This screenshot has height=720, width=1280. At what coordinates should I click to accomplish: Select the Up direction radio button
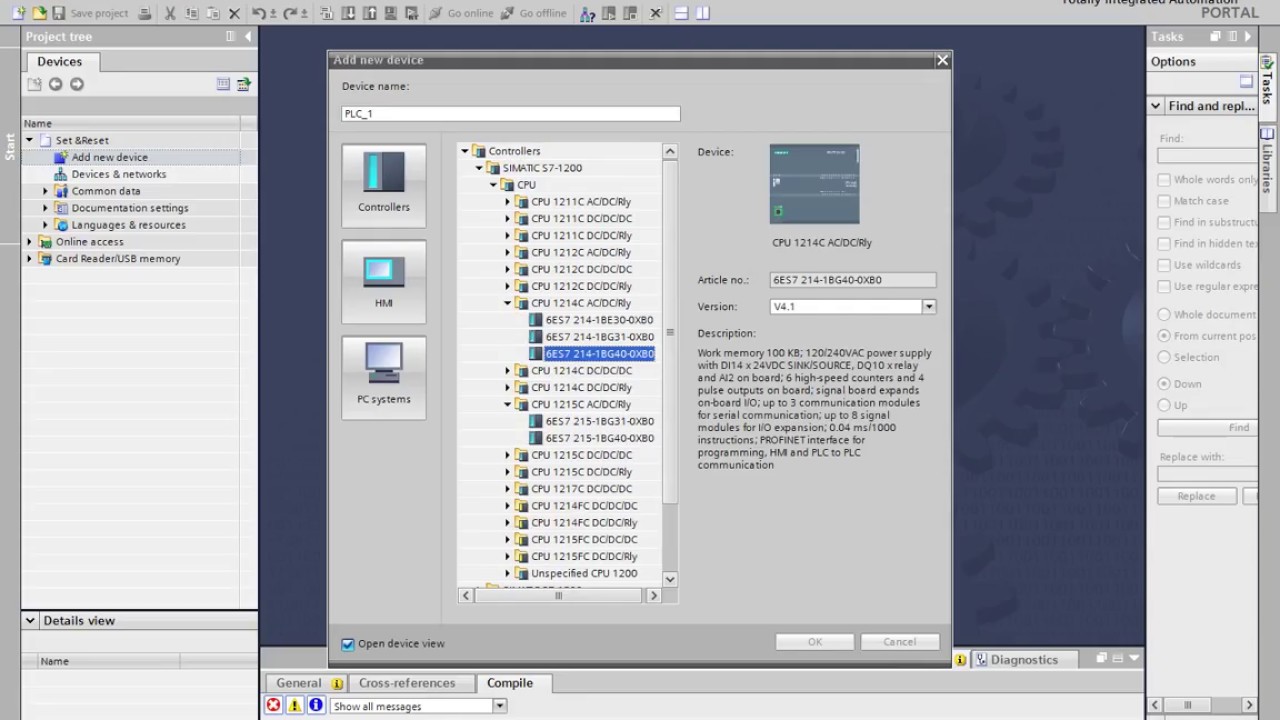1164,405
